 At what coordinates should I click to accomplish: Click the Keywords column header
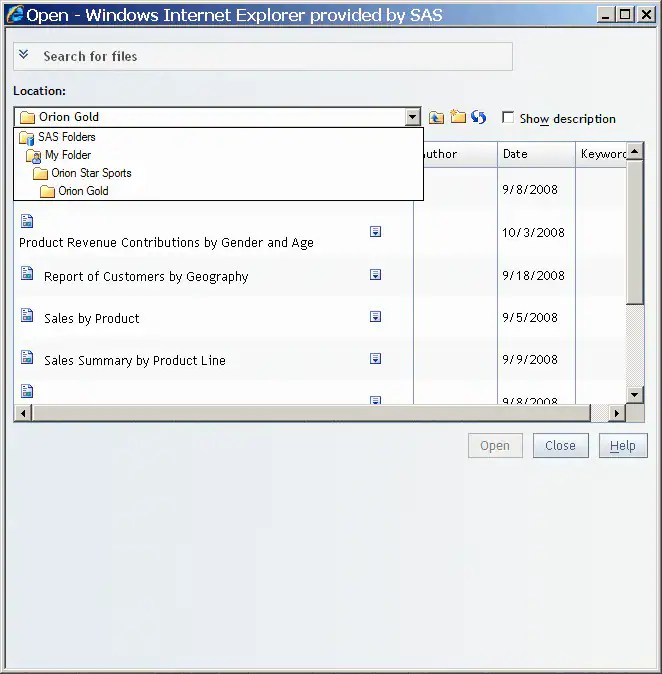coord(601,154)
